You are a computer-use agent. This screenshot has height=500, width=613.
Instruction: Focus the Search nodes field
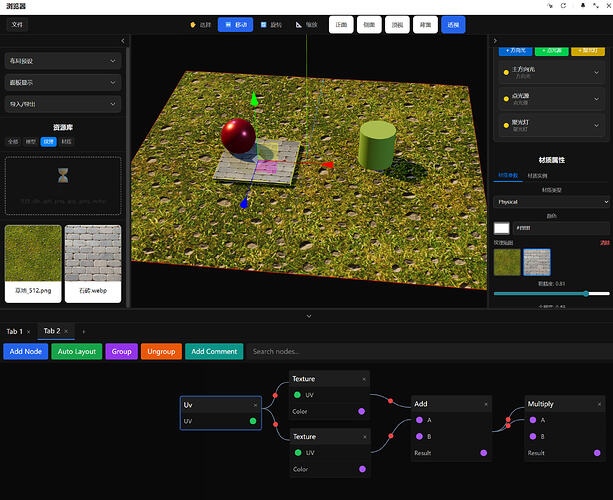[430, 351]
